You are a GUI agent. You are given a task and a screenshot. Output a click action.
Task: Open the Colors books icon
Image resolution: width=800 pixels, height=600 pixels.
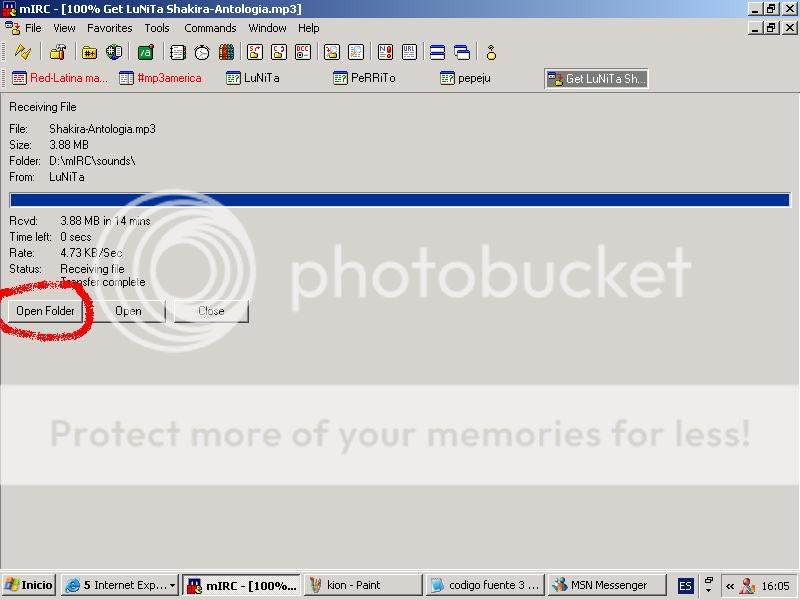(226, 52)
